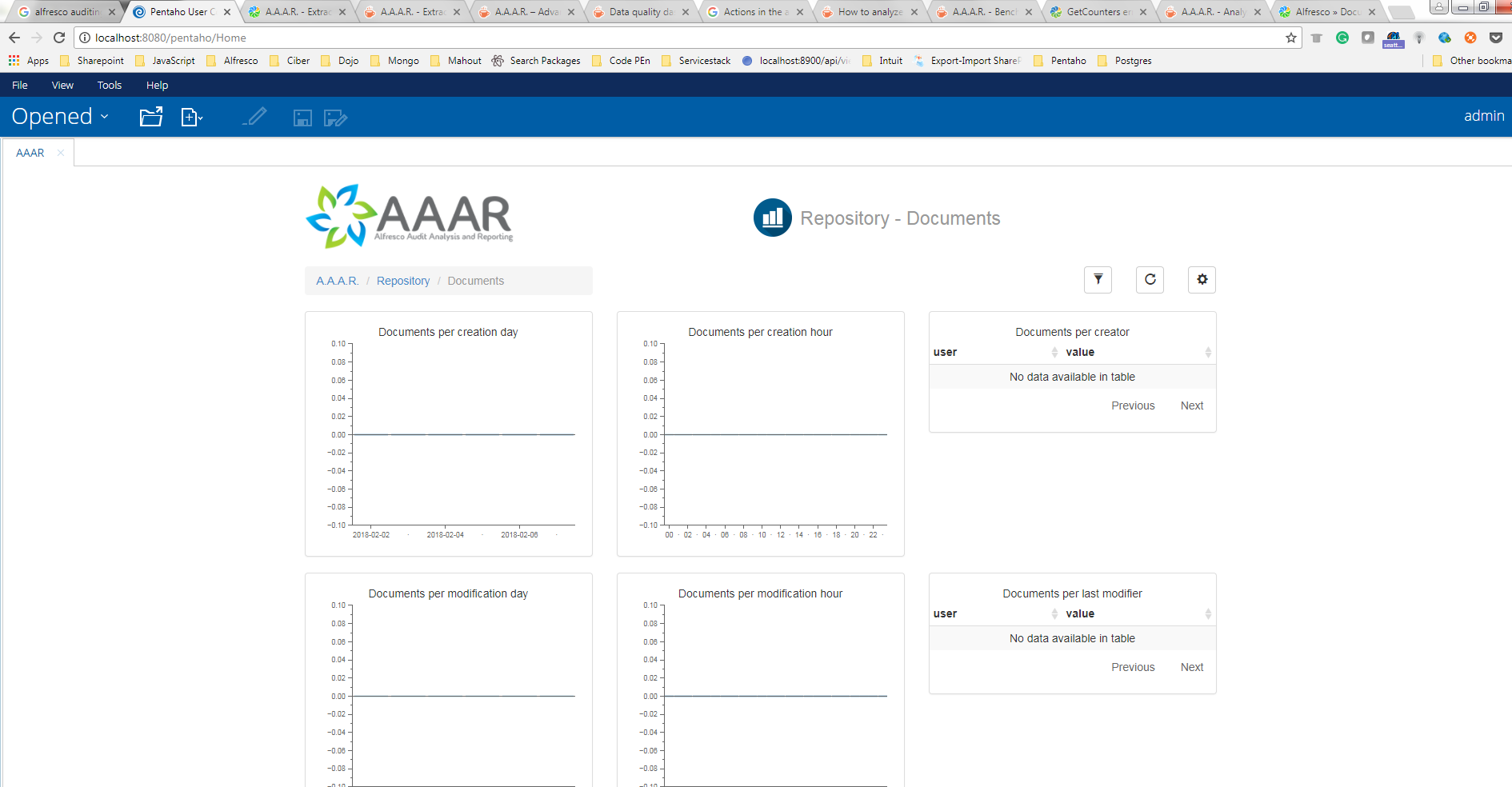Click the A.A.A.R. breadcrumb link
Image resolution: width=1512 pixels, height=787 pixels.
click(x=337, y=281)
